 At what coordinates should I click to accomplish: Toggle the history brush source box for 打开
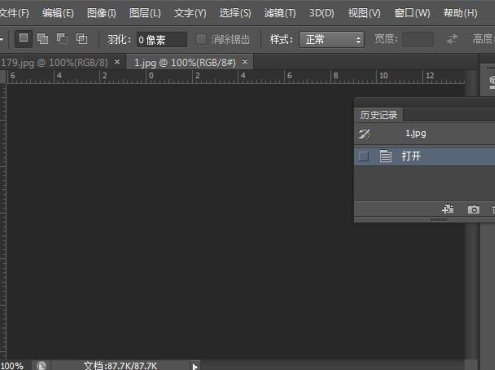(364, 156)
